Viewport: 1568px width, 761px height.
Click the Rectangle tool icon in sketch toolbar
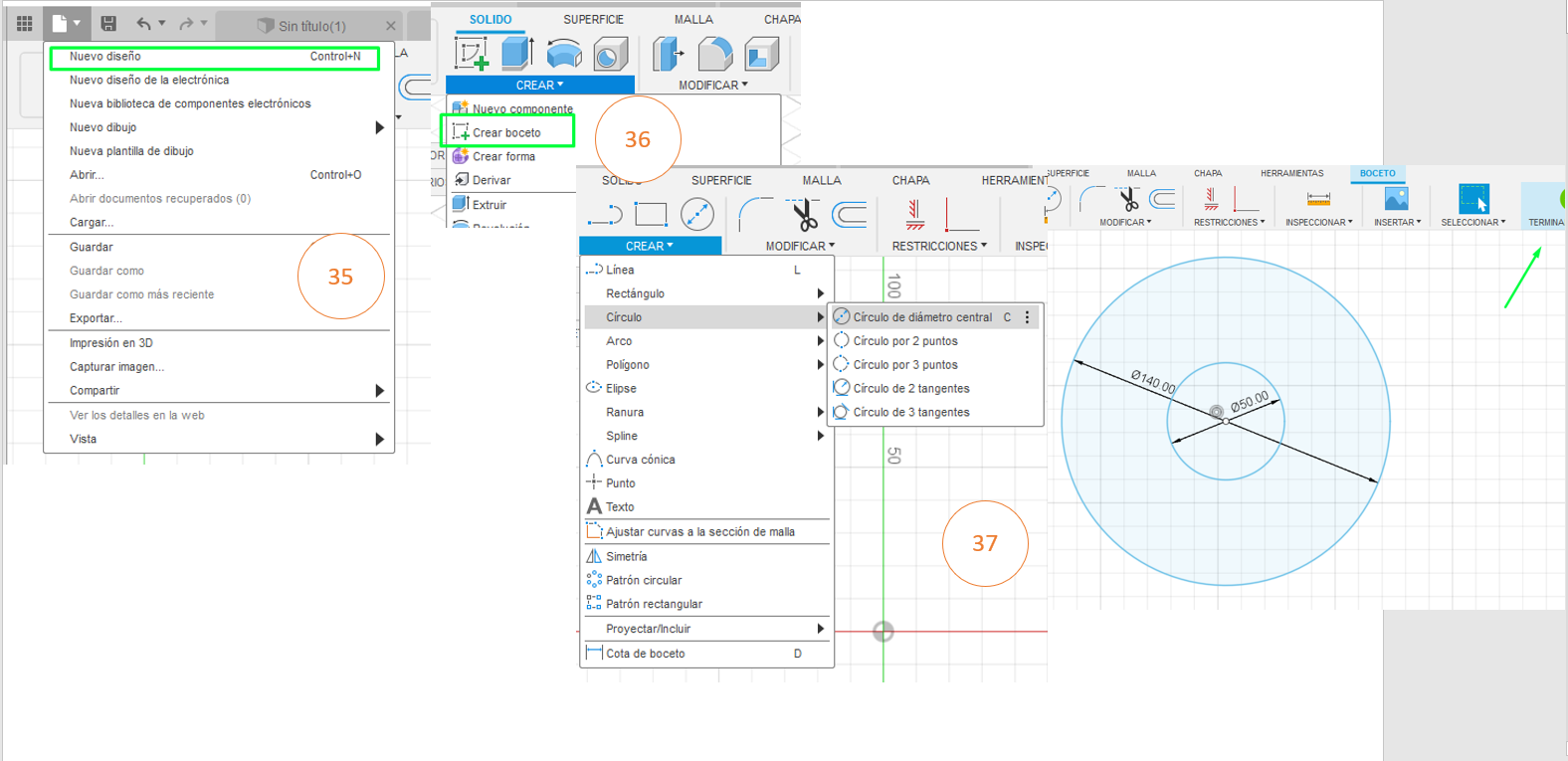(651, 214)
